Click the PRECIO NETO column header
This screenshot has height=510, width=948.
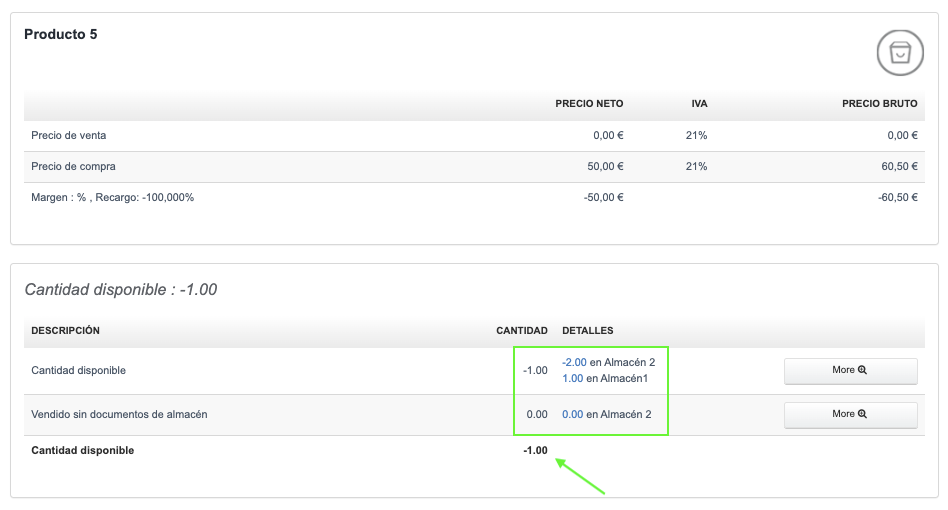pos(589,104)
